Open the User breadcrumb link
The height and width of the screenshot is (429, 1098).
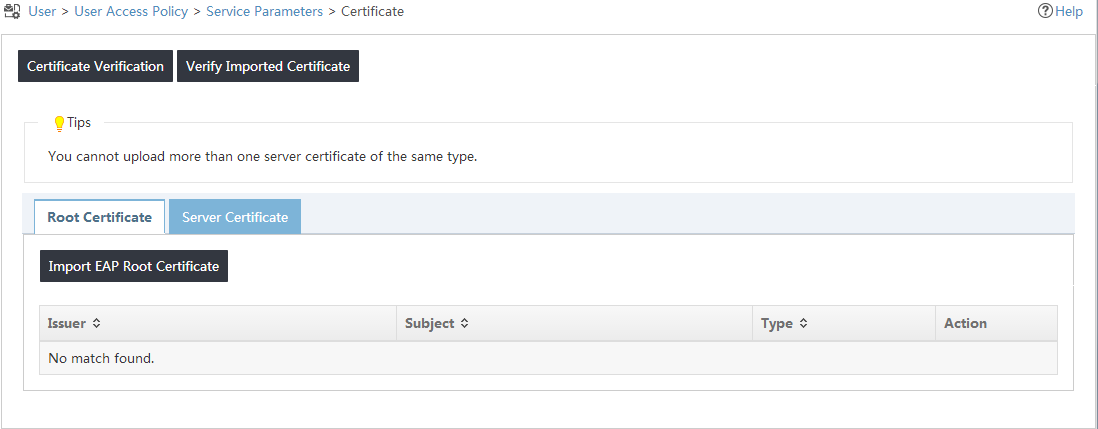pyautogui.click(x=42, y=11)
